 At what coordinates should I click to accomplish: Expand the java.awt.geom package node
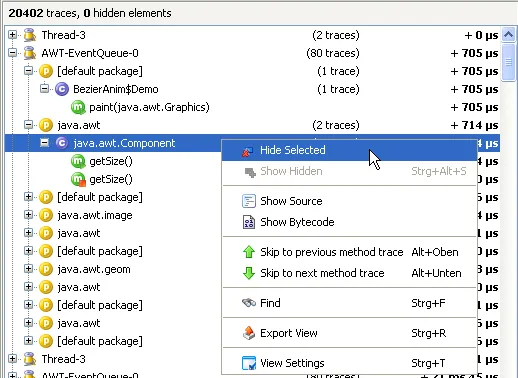pos(28,269)
